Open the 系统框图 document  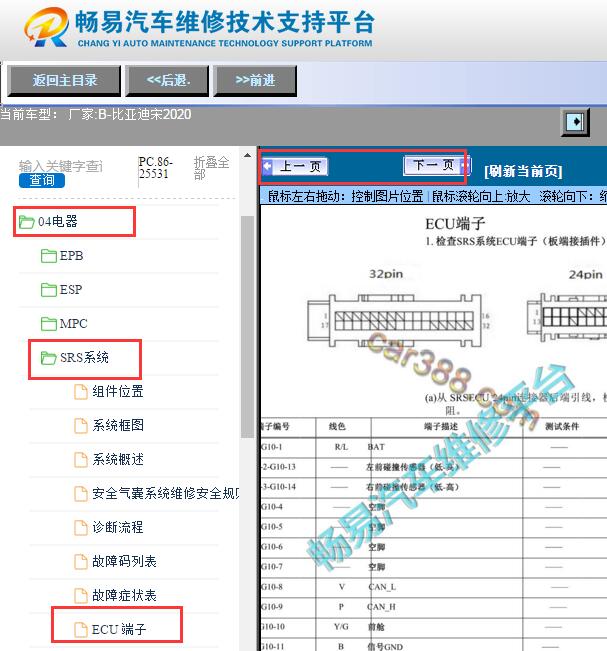coord(118,426)
